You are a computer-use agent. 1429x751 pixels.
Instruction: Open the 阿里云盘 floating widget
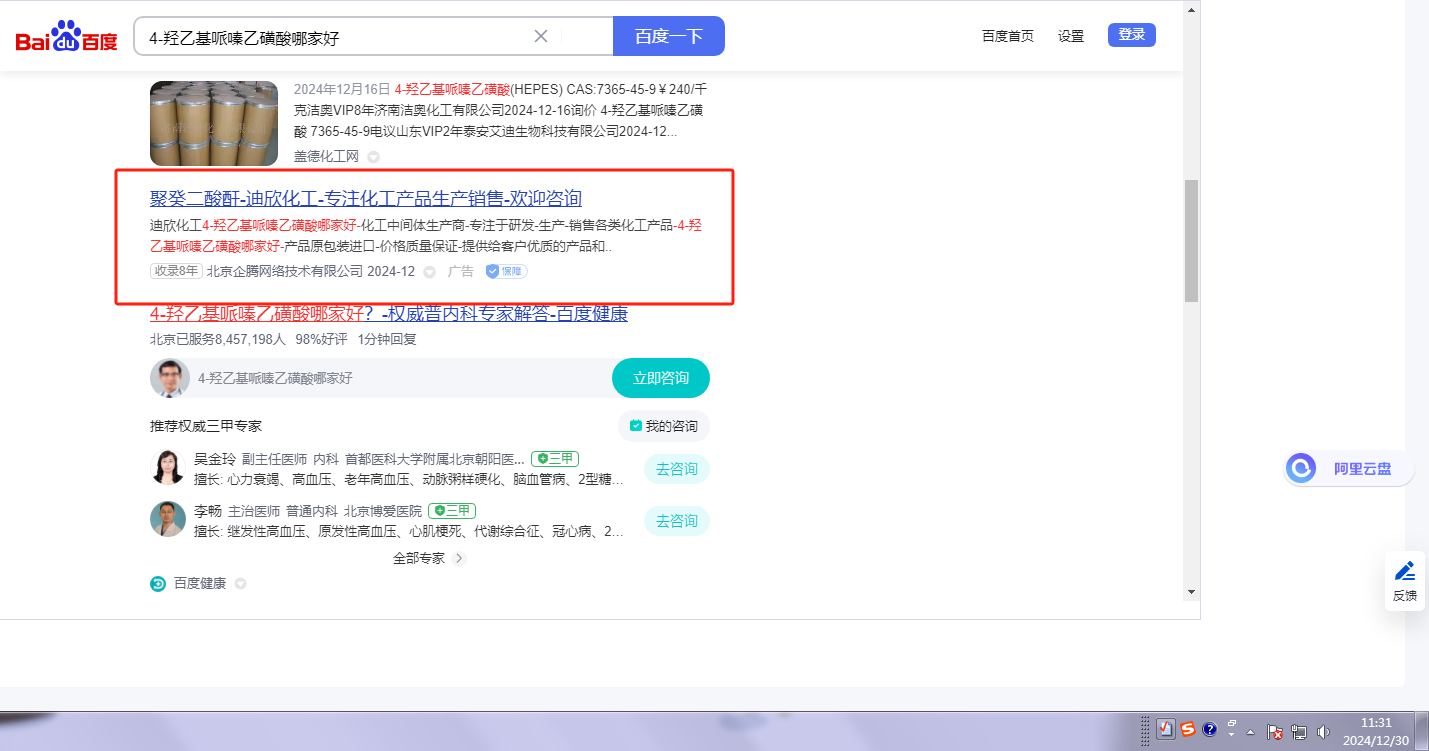1348,468
